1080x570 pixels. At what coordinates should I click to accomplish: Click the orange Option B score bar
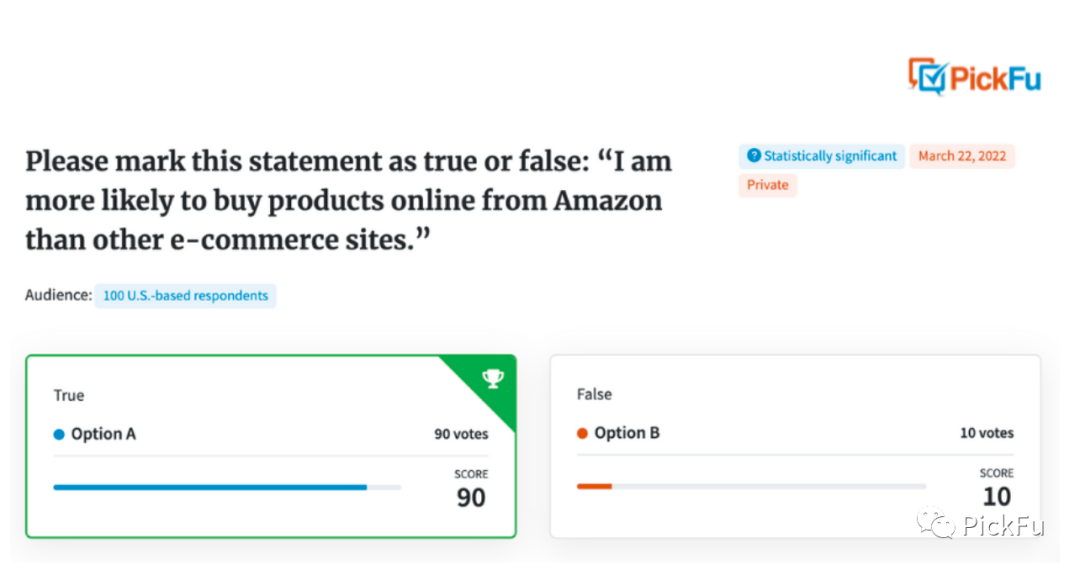click(x=594, y=486)
